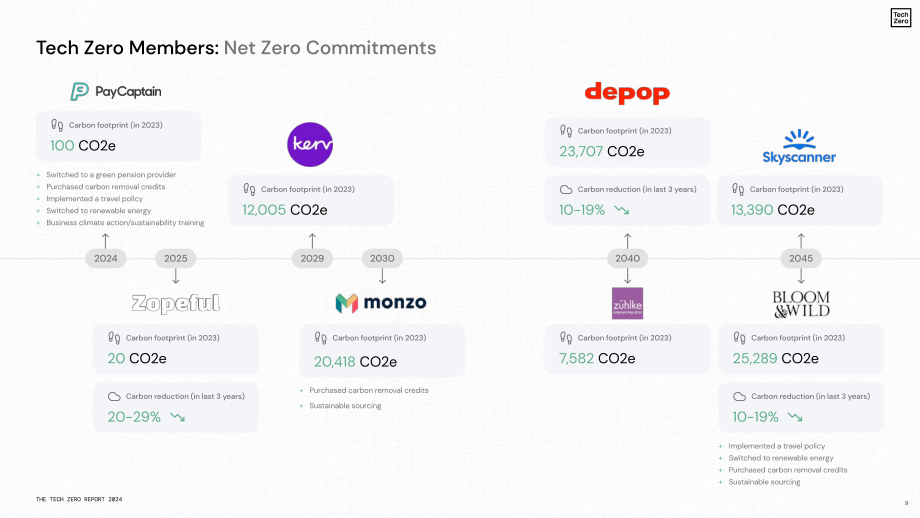Click the Bloom & Wild logo

pyautogui.click(x=801, y=304)
